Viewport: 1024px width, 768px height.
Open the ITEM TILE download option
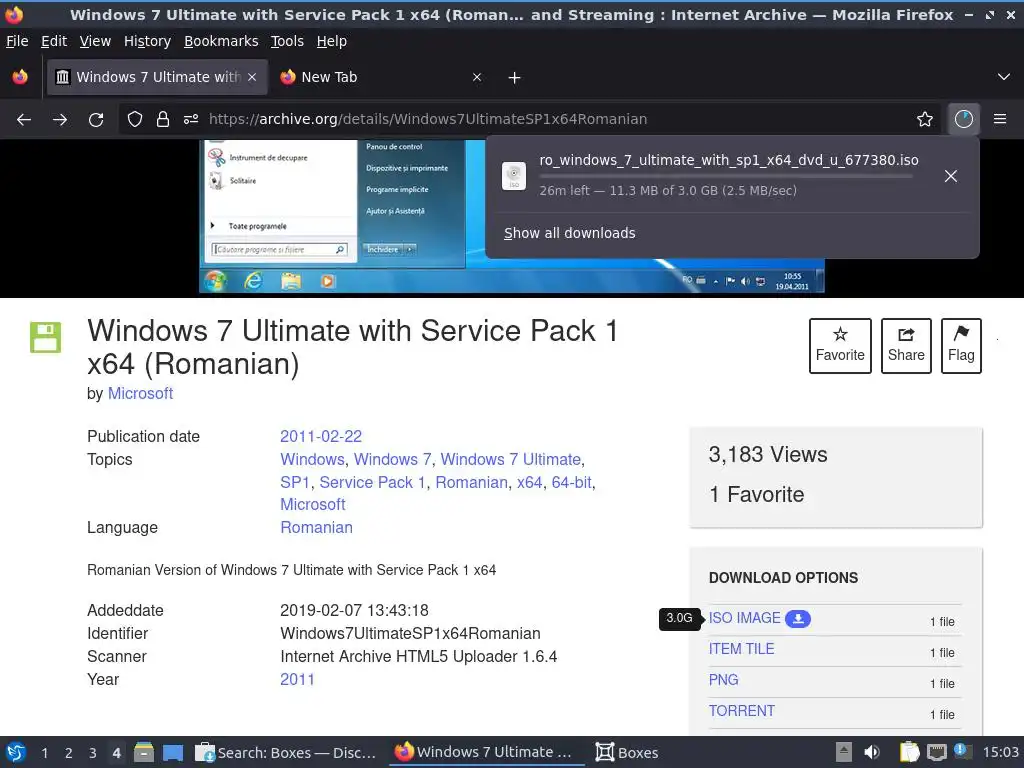(741, 648)
